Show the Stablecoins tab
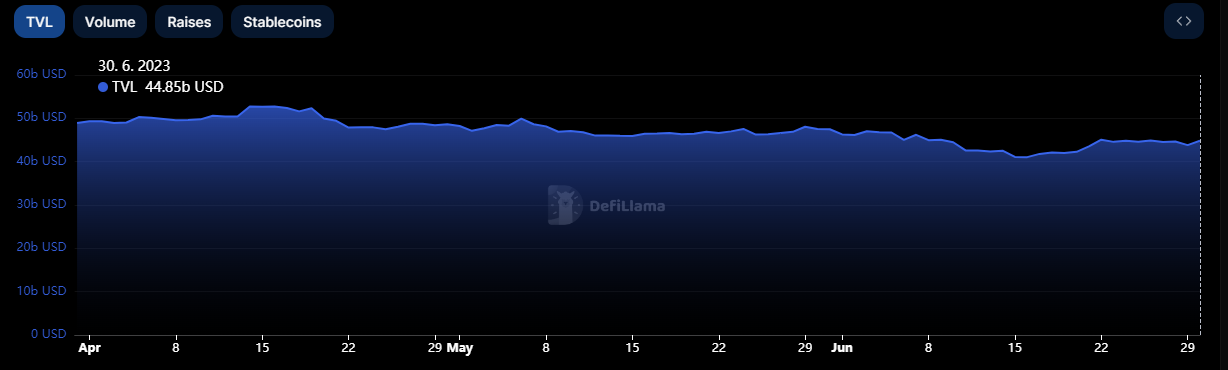Image resolution: width=1228 pixels, height=370 pixels. click(282, 21)
